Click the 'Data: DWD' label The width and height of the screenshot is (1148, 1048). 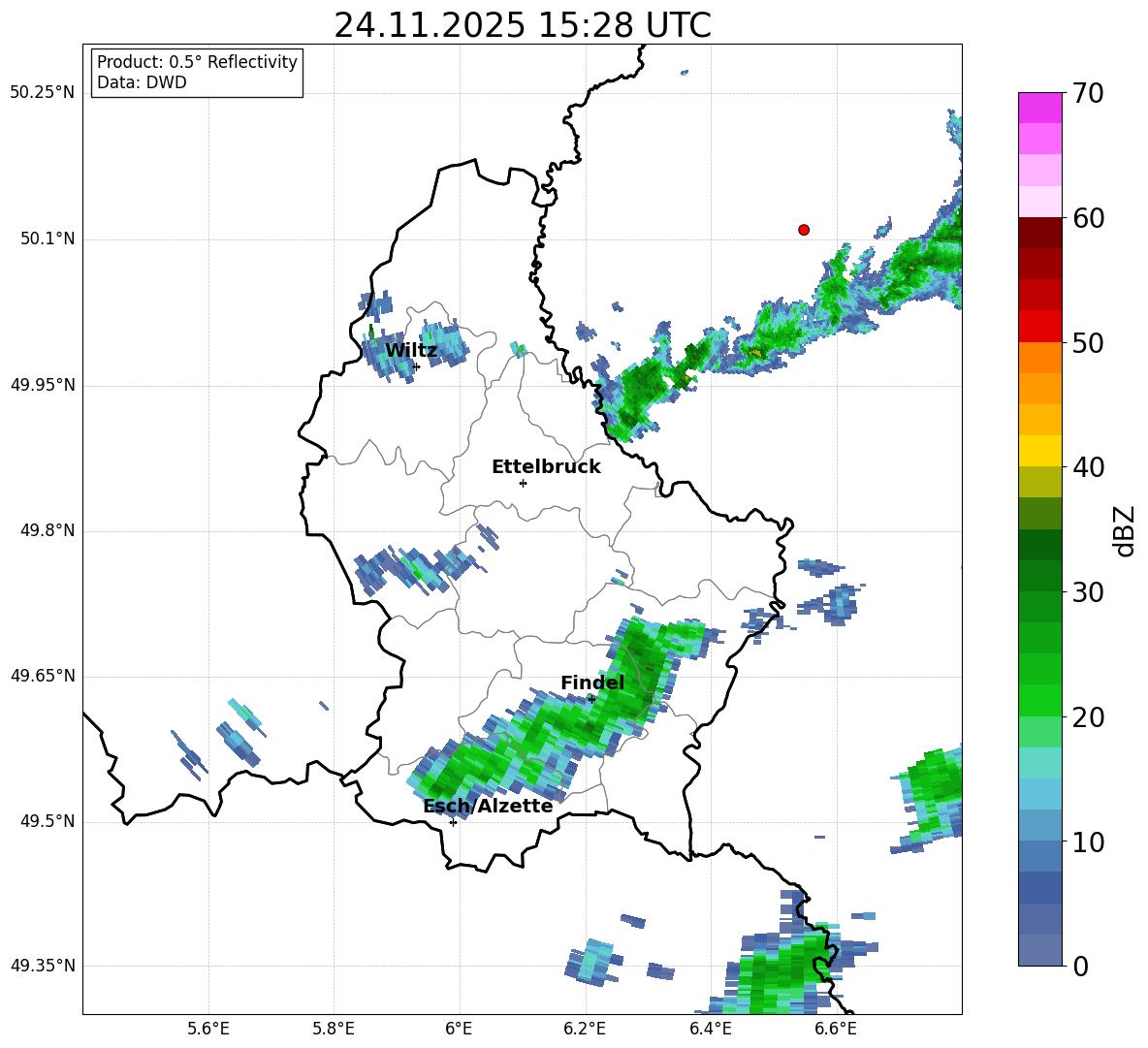142,82
